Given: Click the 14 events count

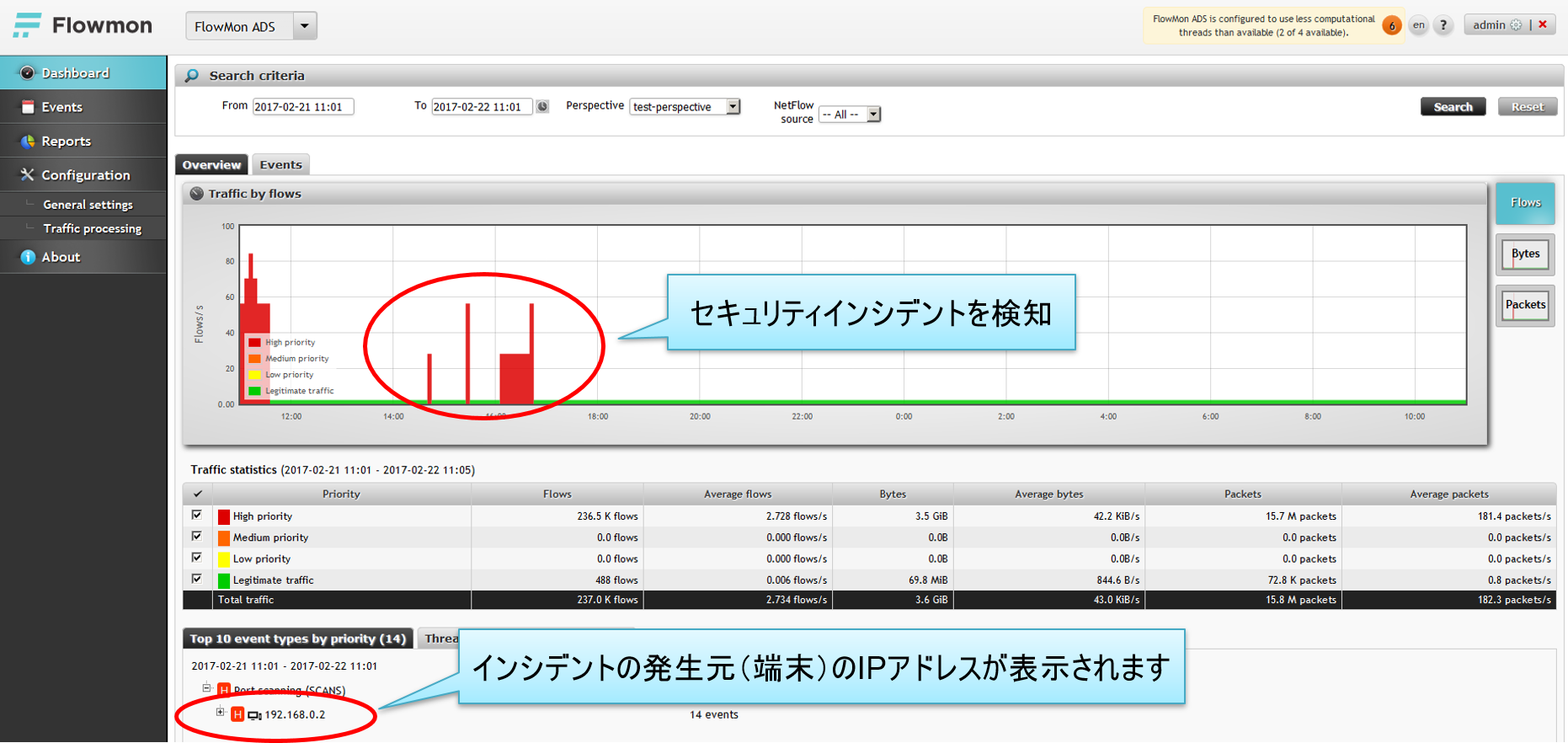Looking at the screenshot, I should point(713,714).
